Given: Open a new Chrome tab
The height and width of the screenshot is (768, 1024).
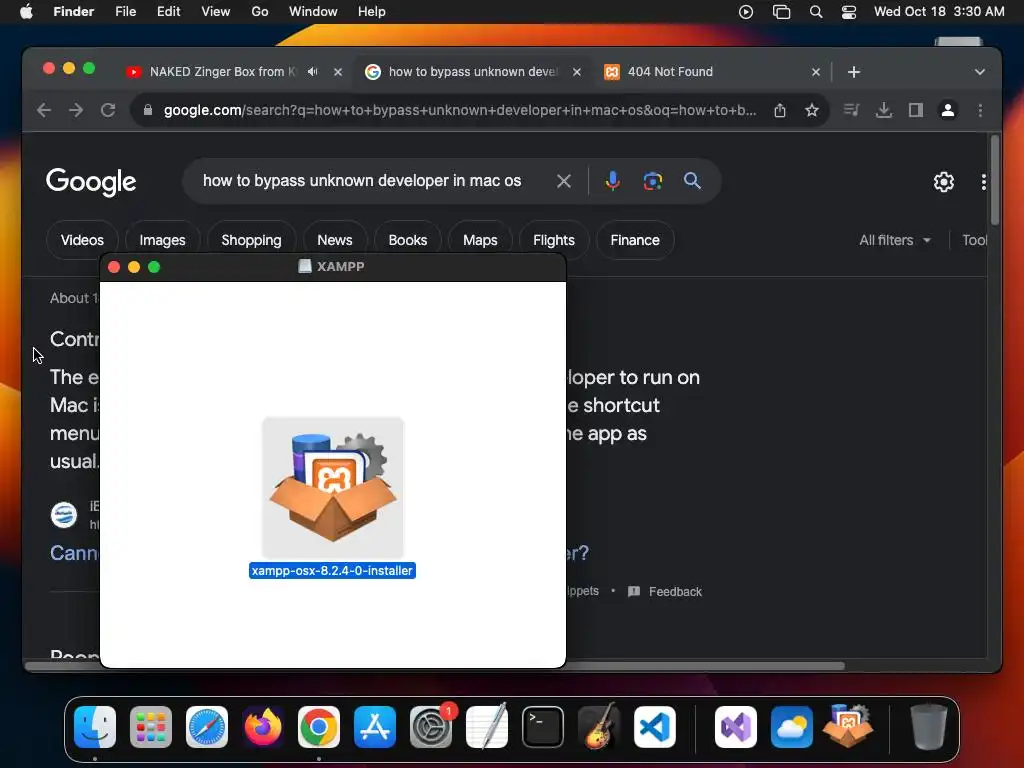Looking at the screenshot, I should 854,72.
